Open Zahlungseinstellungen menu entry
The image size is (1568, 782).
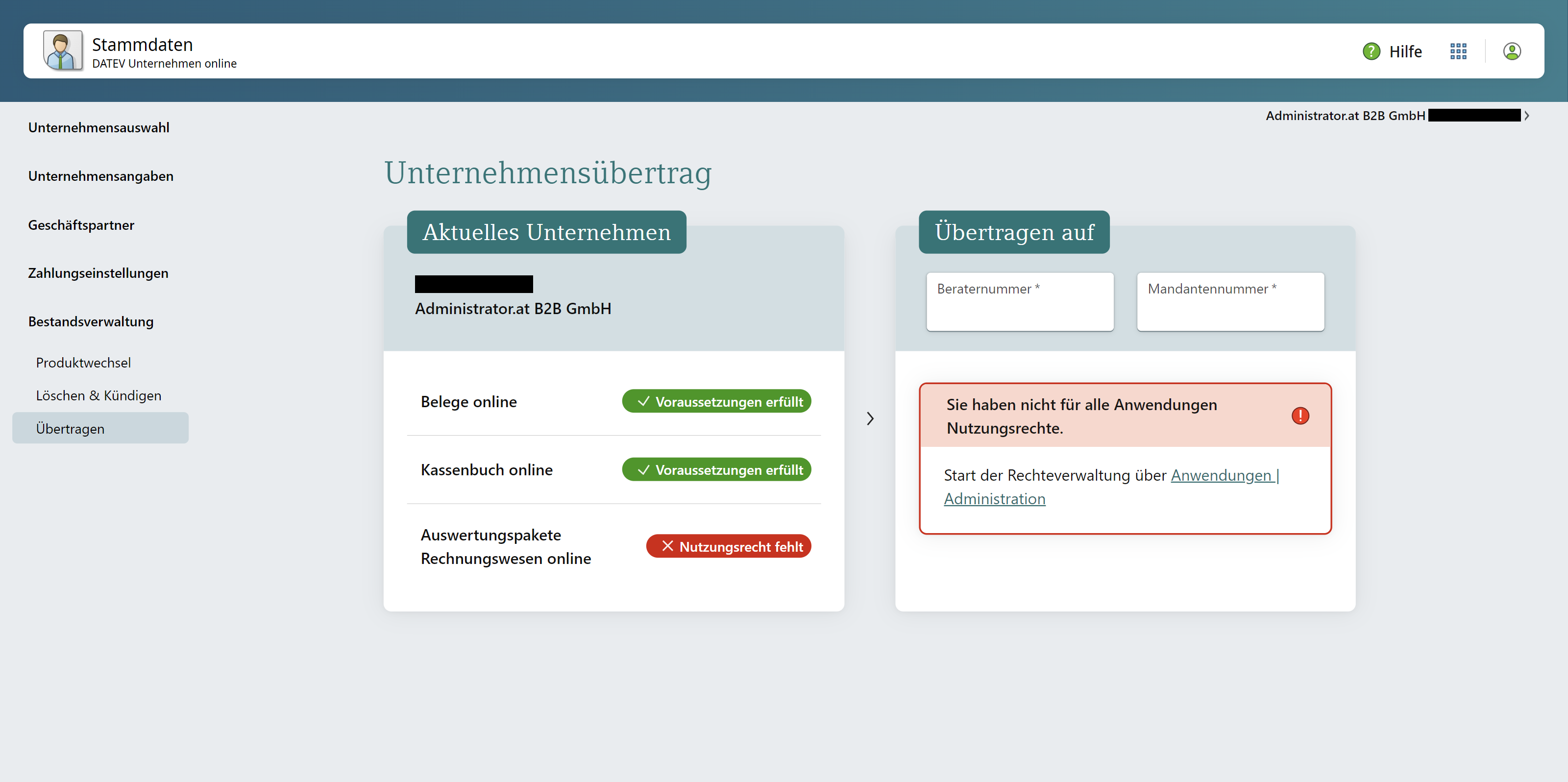click(98, 273)
